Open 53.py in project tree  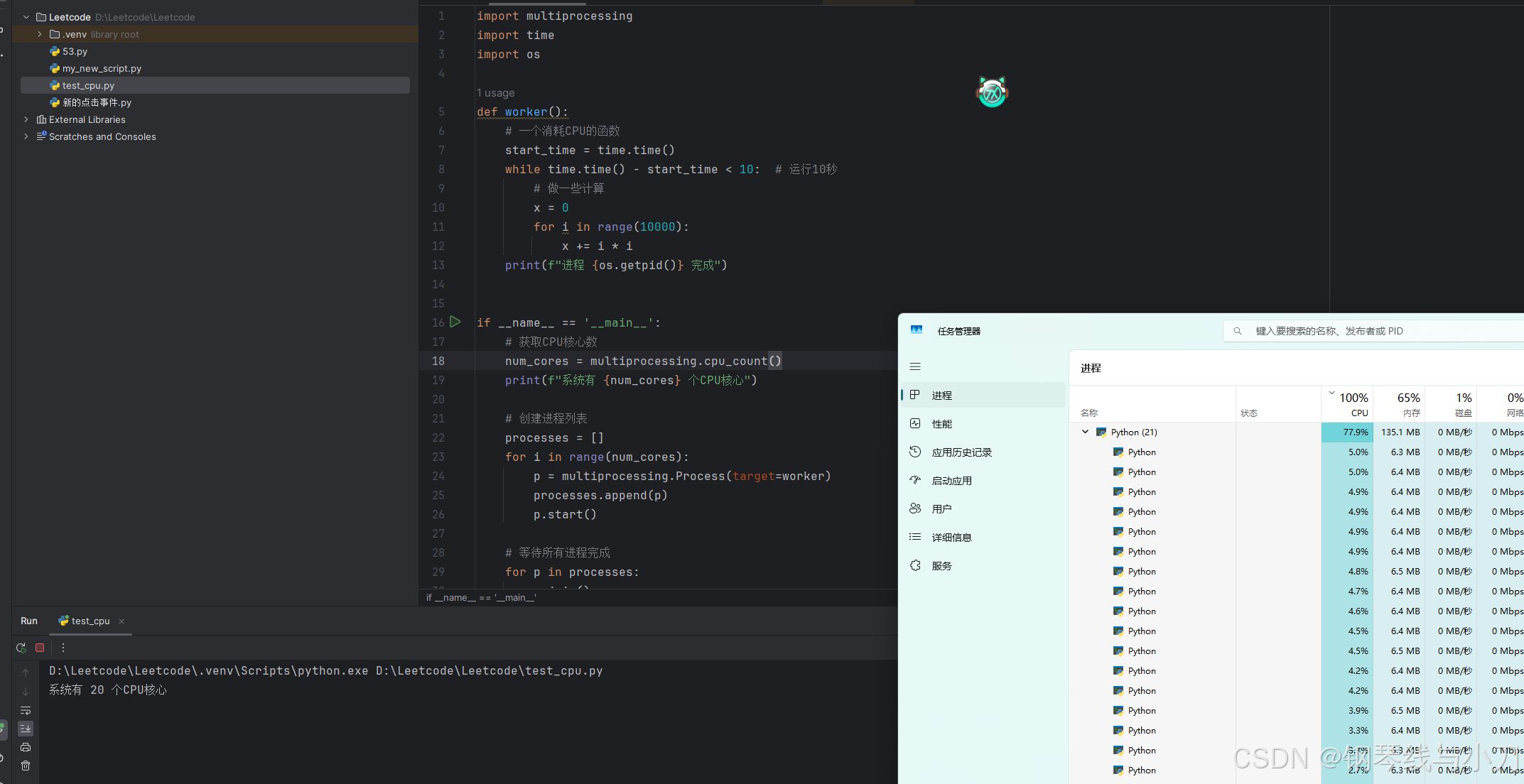(x=75, y=51)
